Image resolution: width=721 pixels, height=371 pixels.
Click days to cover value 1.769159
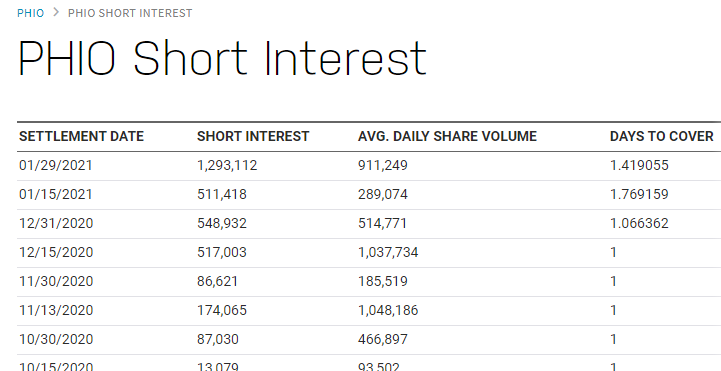pos(639,194)
